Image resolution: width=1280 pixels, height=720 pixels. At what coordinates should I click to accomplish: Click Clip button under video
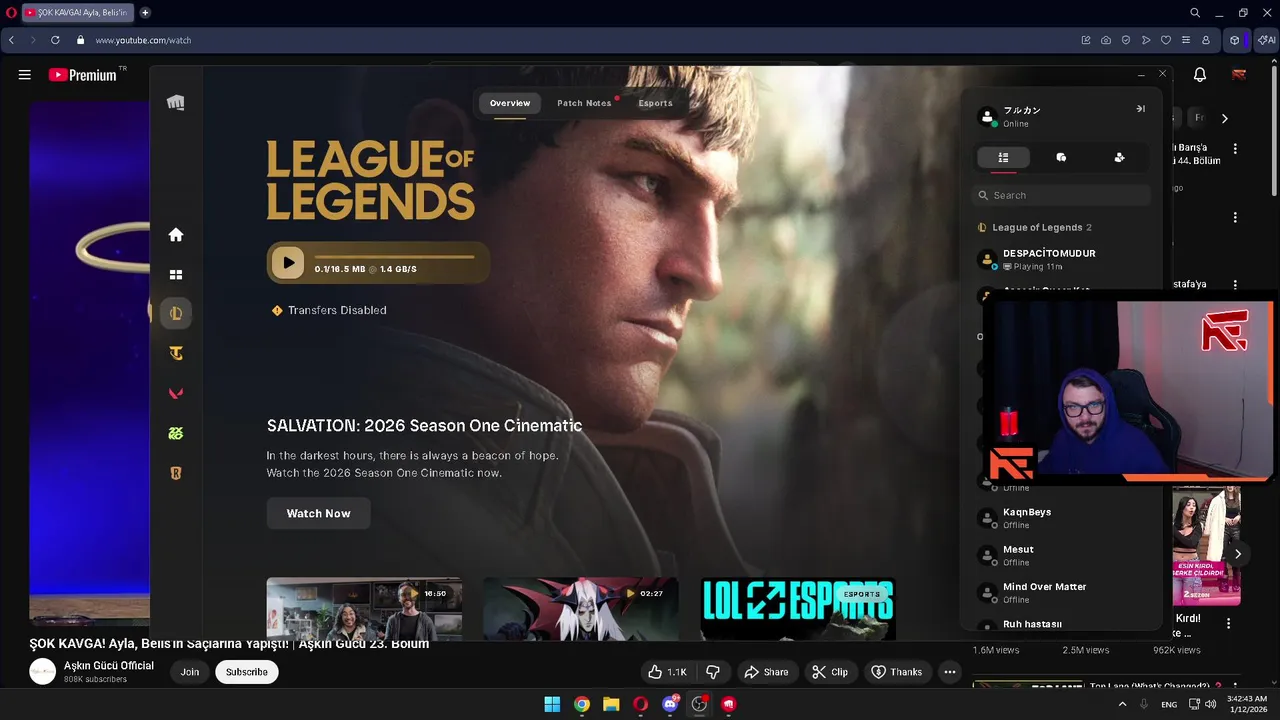point(829,672)
